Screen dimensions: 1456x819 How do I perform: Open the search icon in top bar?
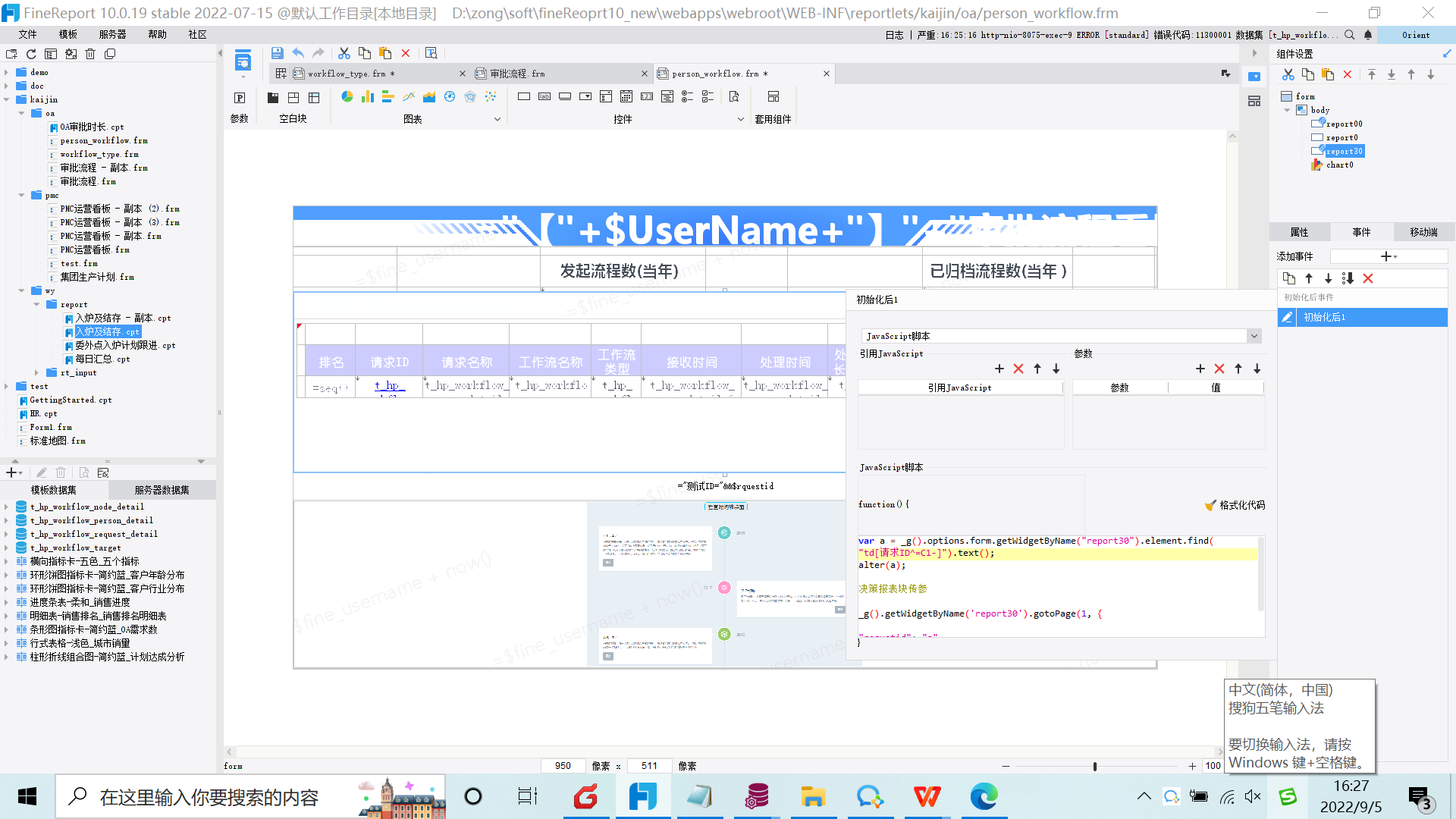[x=1350, y=35]
